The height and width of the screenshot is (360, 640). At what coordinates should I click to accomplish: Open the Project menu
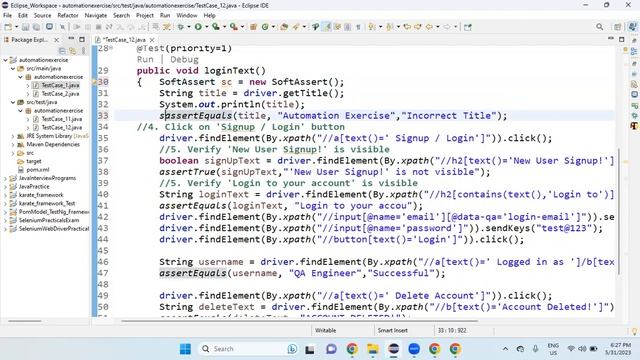(144, 16)
